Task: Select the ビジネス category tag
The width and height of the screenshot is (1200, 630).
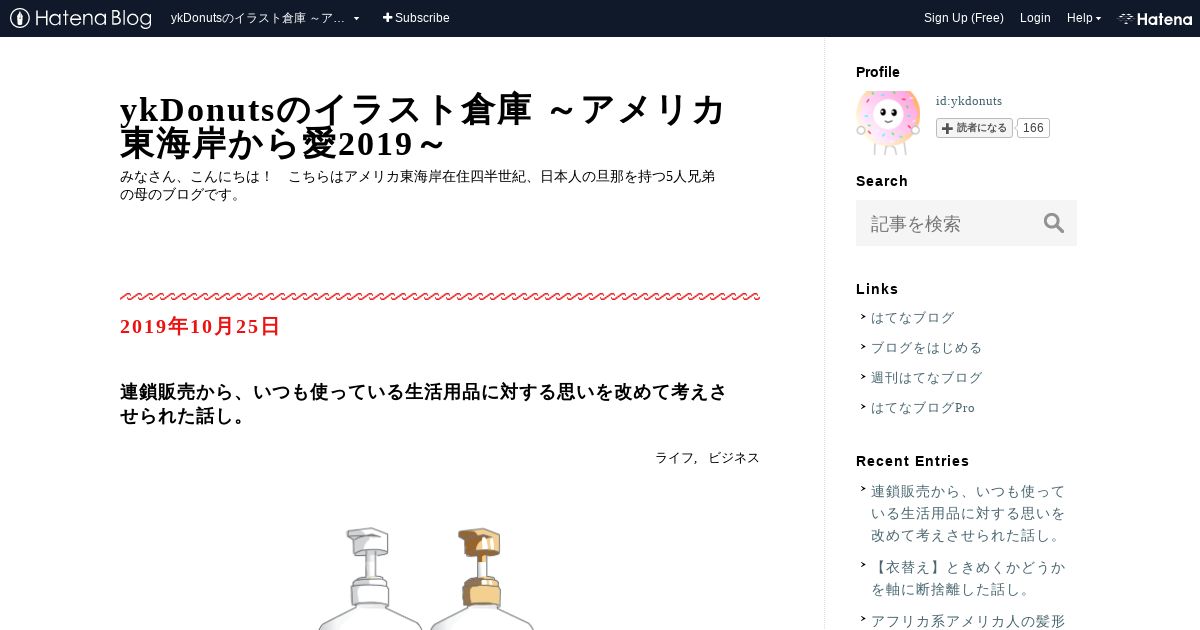Action: point(734,458)
